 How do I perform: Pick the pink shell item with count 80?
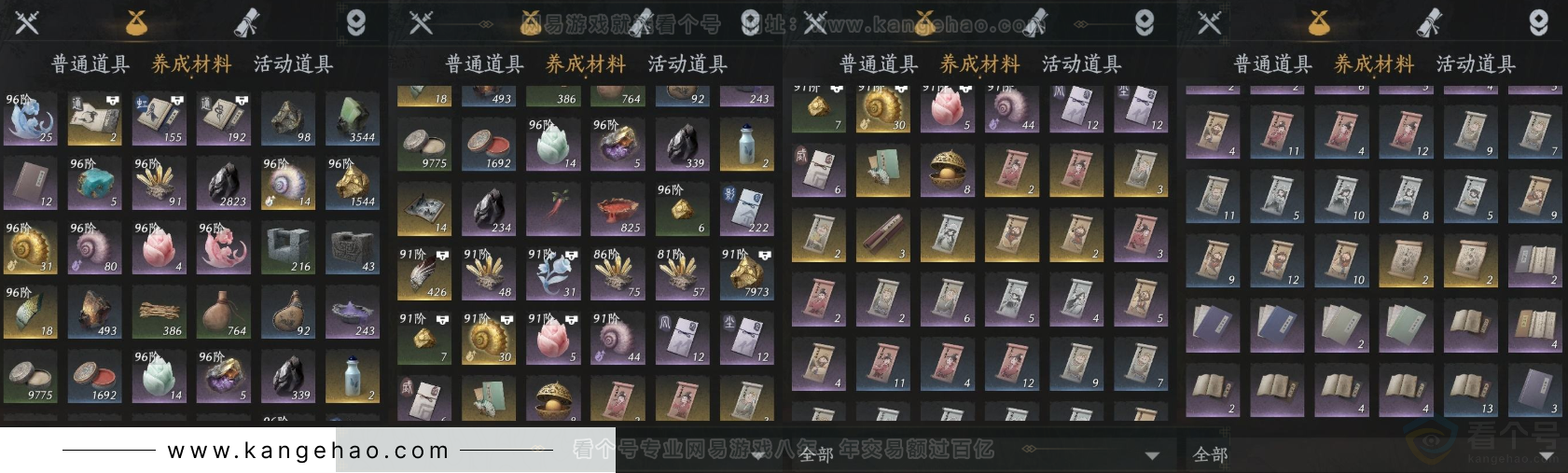(x=95, y=248)
